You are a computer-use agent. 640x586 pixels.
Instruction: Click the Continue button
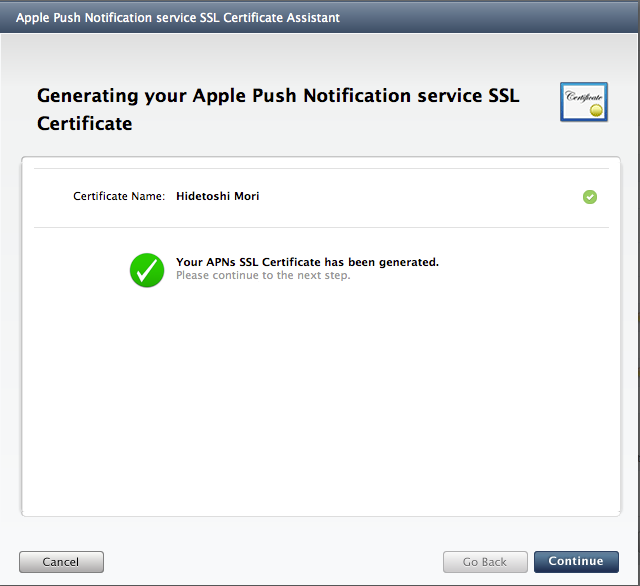click(x=576, y=562)
